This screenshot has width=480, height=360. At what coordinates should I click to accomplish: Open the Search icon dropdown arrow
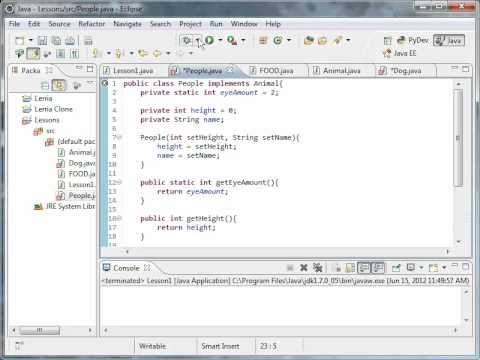tap(348, 40)
